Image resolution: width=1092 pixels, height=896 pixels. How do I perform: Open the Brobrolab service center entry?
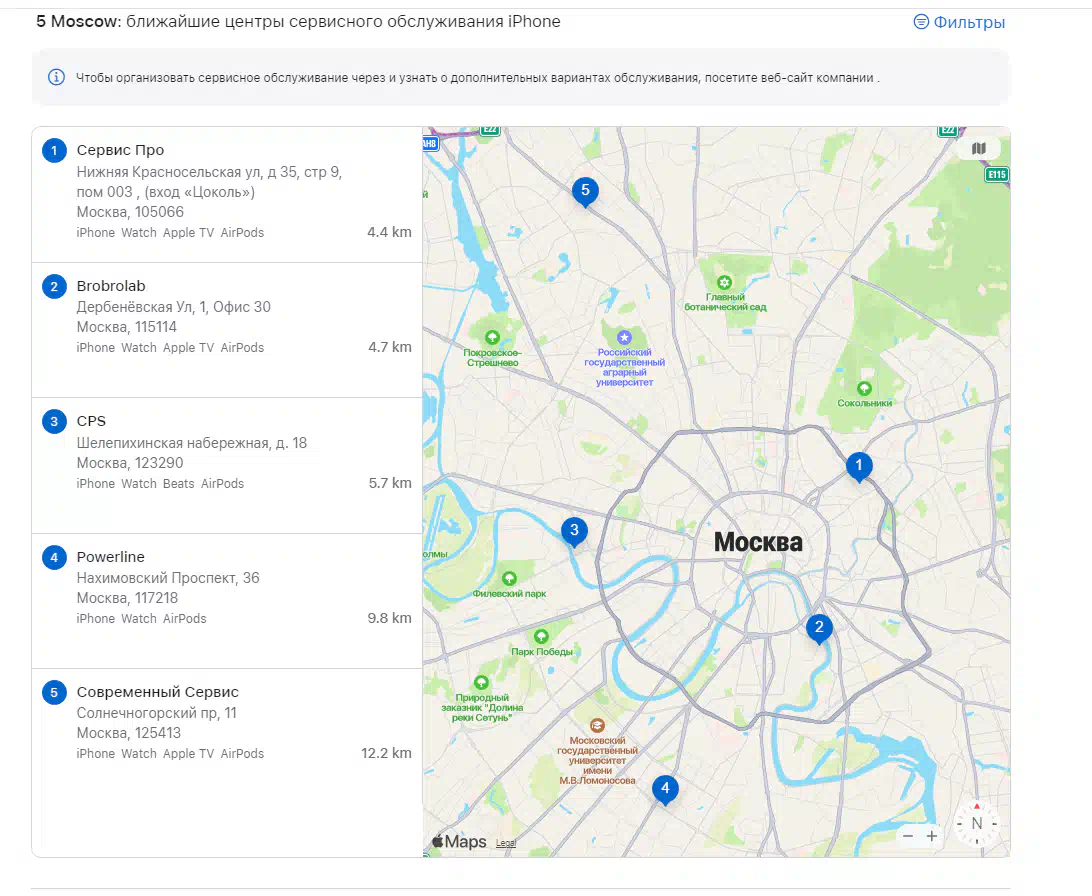(x=227, y=330)
